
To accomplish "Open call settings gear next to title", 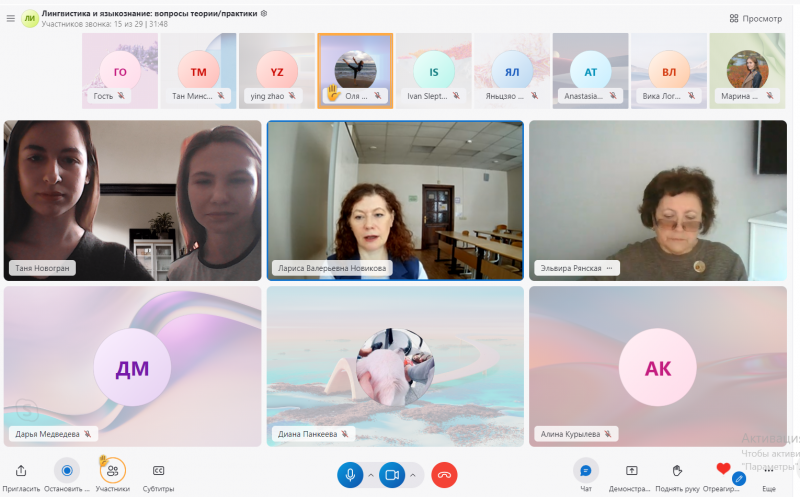I will coord(264,13).
